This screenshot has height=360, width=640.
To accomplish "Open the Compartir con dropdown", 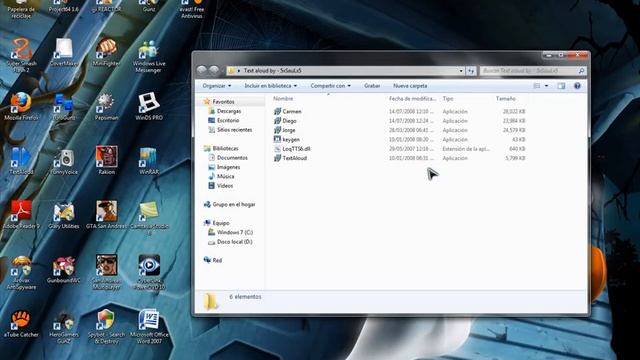I will pos(330,86).
